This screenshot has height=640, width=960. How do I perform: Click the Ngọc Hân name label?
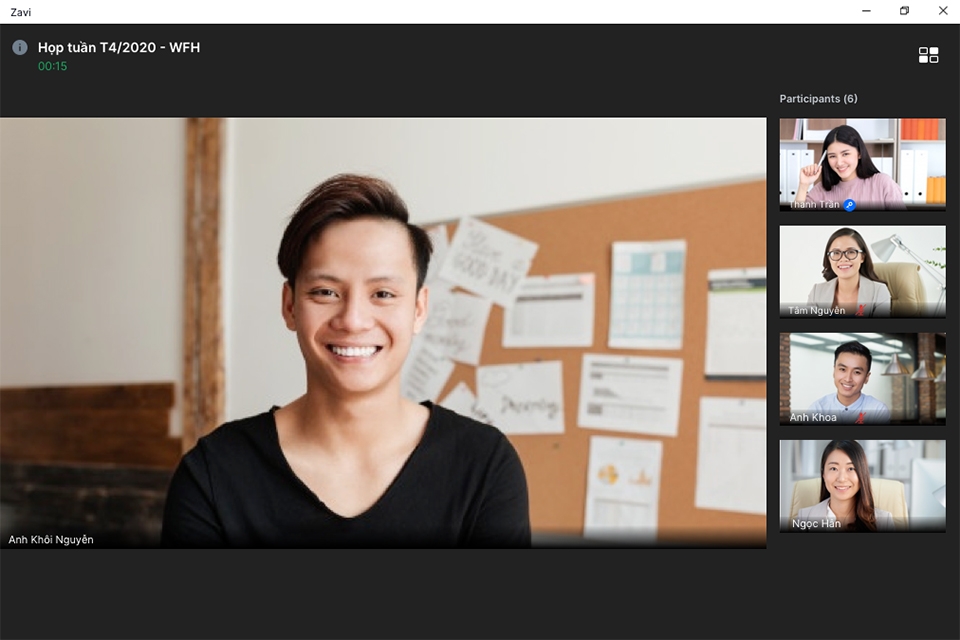click(x=816, y=524)
